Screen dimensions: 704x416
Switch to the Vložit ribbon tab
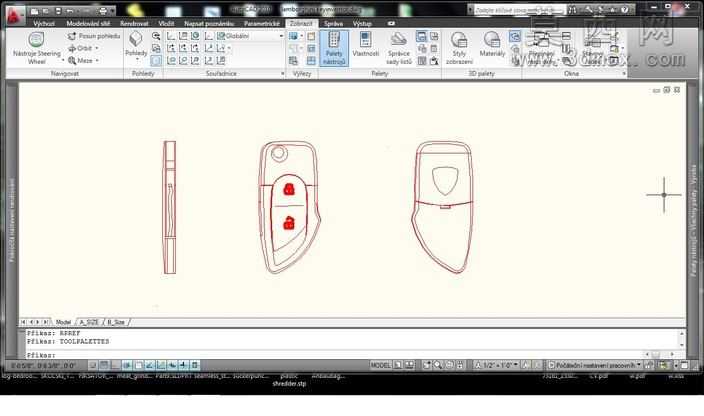[x=166, y=23]
